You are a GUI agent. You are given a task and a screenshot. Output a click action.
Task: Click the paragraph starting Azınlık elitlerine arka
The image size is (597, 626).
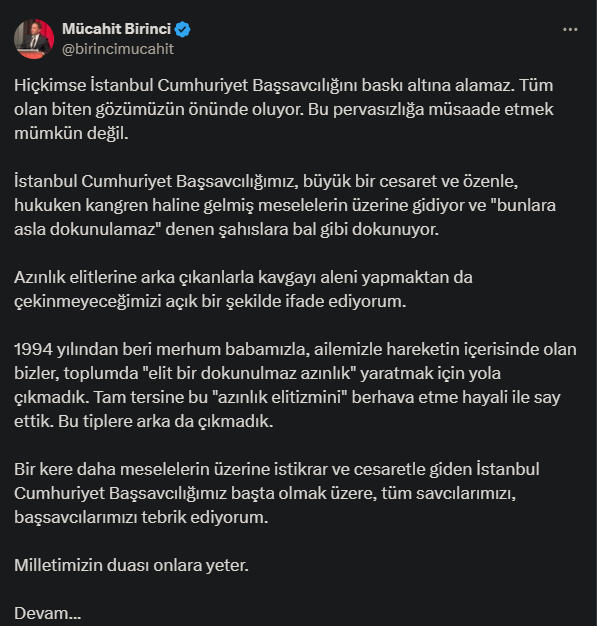(243, 289)
